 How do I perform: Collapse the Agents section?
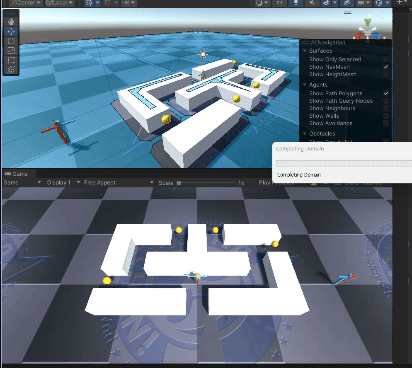305,85
